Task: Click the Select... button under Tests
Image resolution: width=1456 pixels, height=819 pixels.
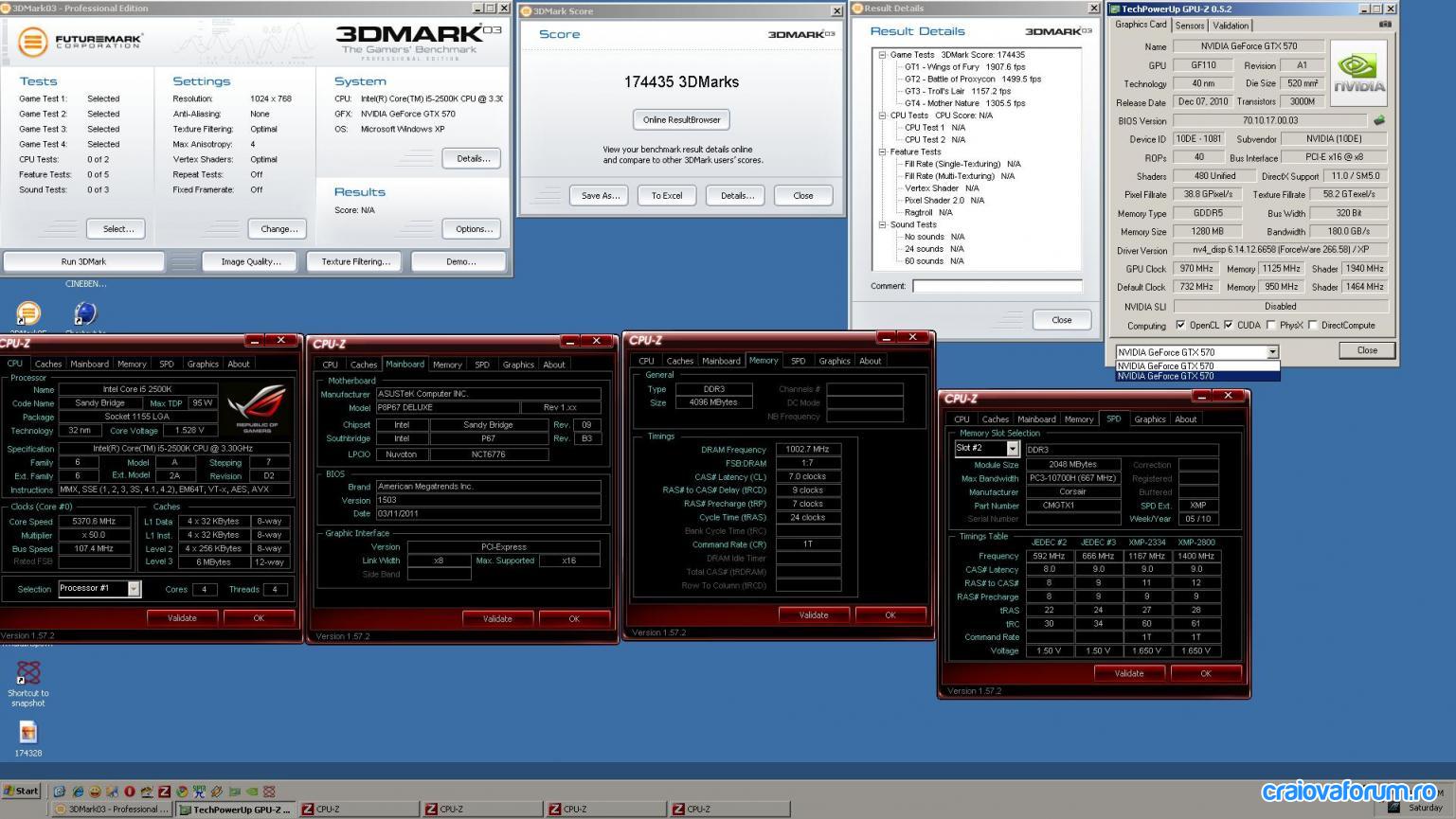Action: (118, 228)
